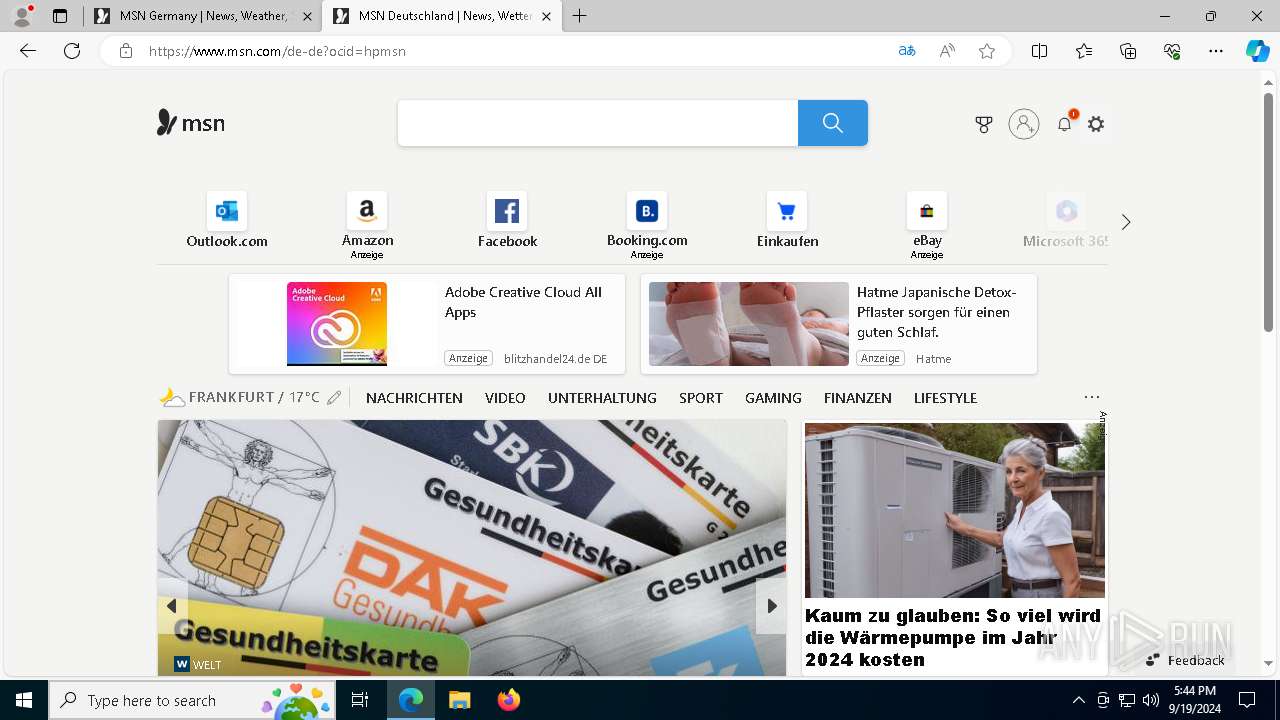Open Frankfurt 17°C weather link
The image size is (1280, 720).
(240, 398)
